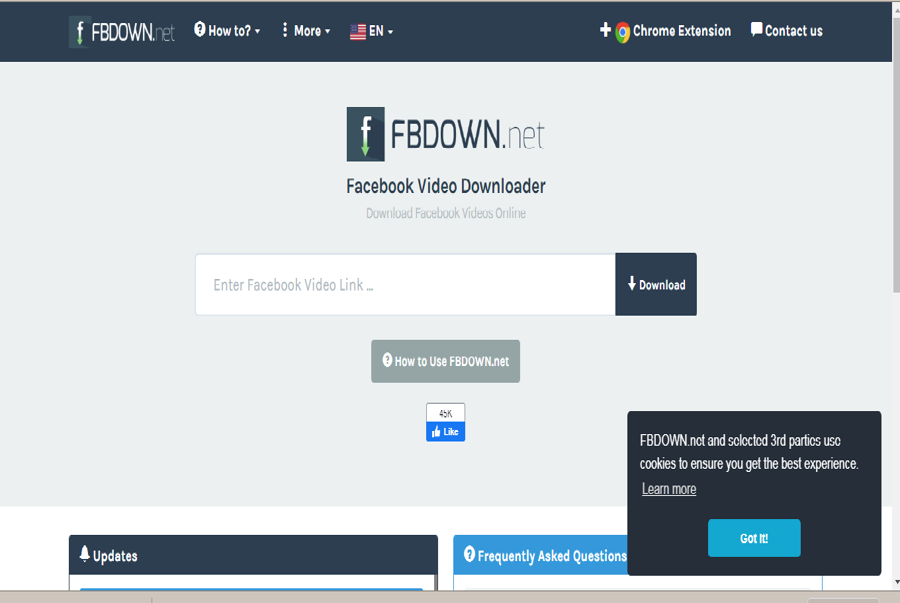Screen dimensions: 900x603
Task: Focus the Enter Facebook Video Link field
Action: [405, 285]
